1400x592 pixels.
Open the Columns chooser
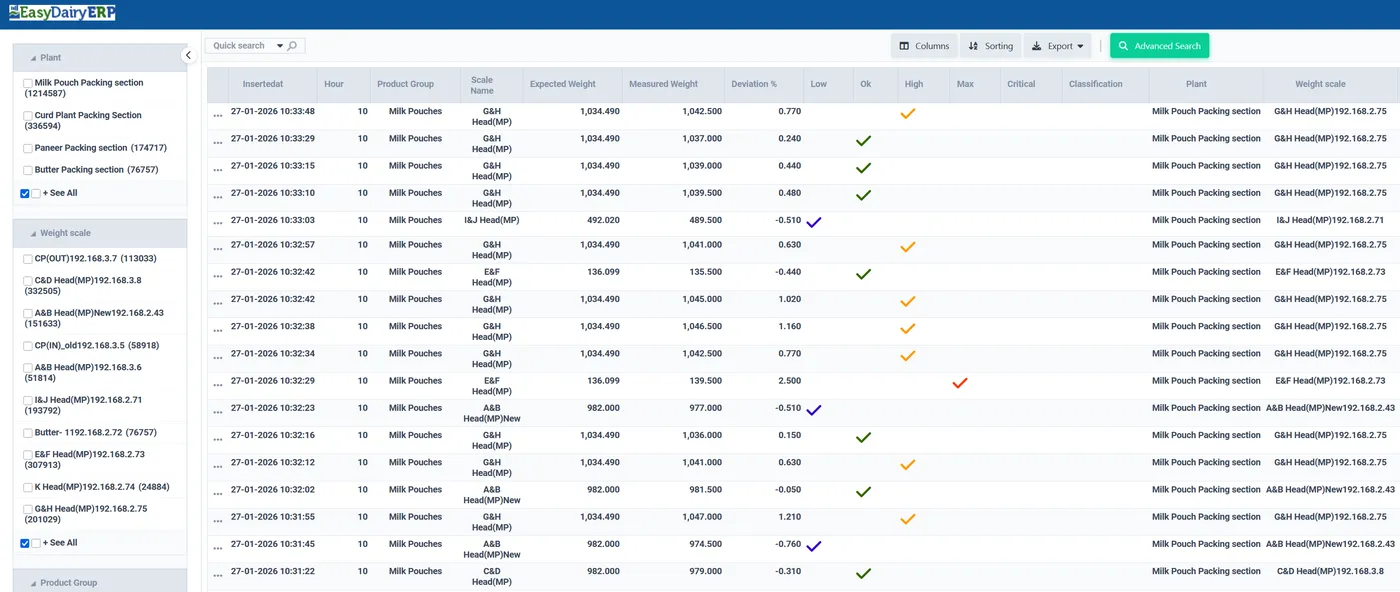point(924,46)
